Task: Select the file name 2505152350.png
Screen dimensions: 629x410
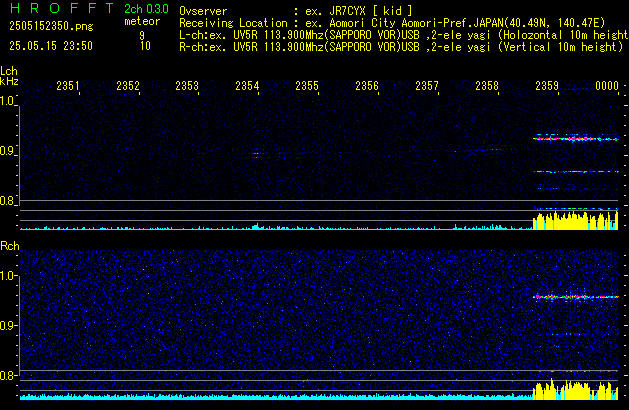Action: [51, 26]
